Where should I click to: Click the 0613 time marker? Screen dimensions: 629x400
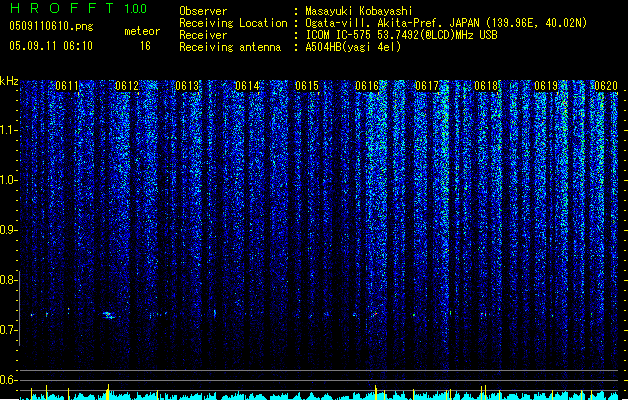(187, 86)
